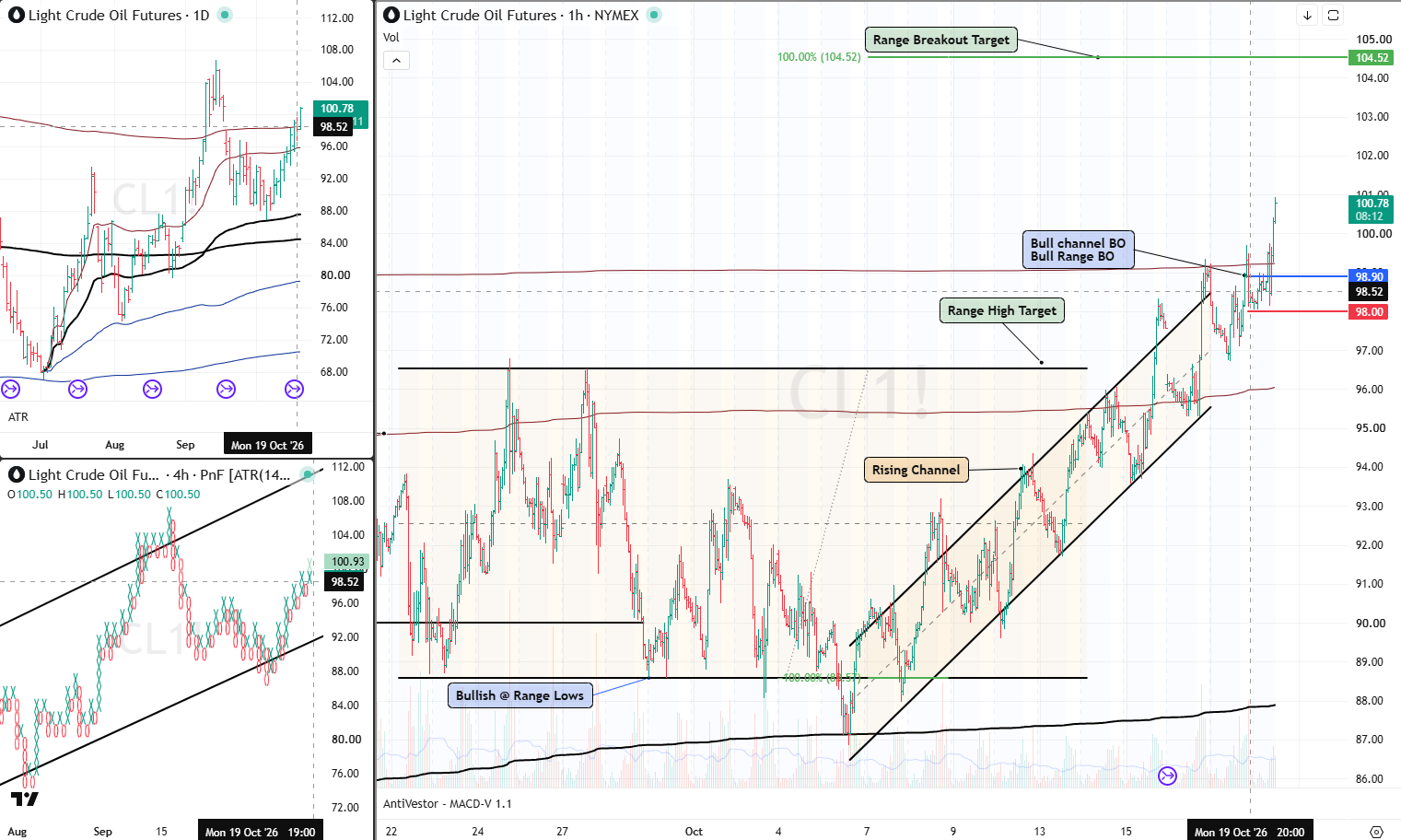Click the purple contract-switch icon nearest 68.00 on 1D chart
This screenshot has height=840, width=1401.
pyautogui.click(x=294, y=389)
